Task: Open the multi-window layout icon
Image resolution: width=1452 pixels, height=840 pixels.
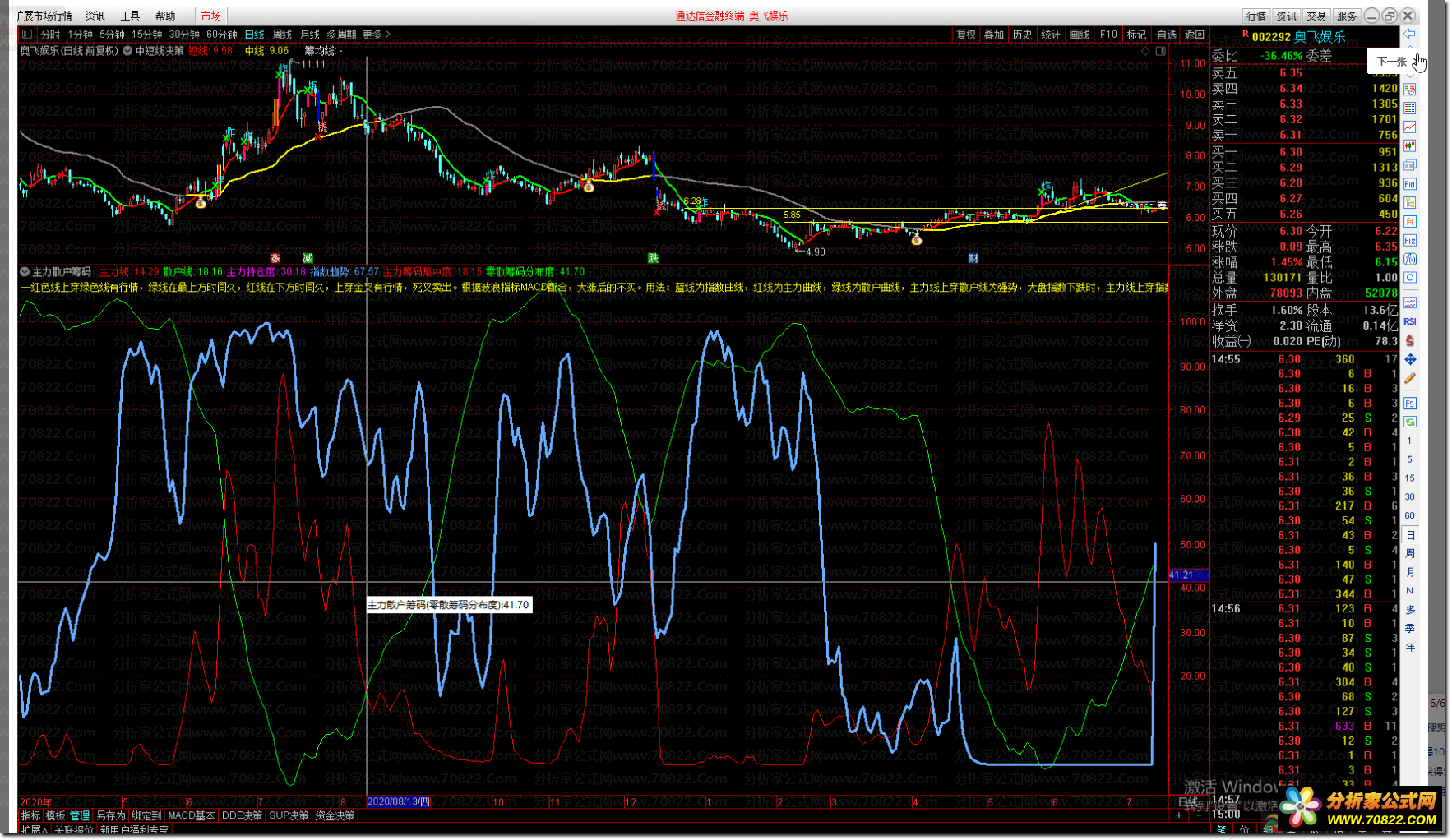Action: pyautogui.click(x=1410, y=164)
